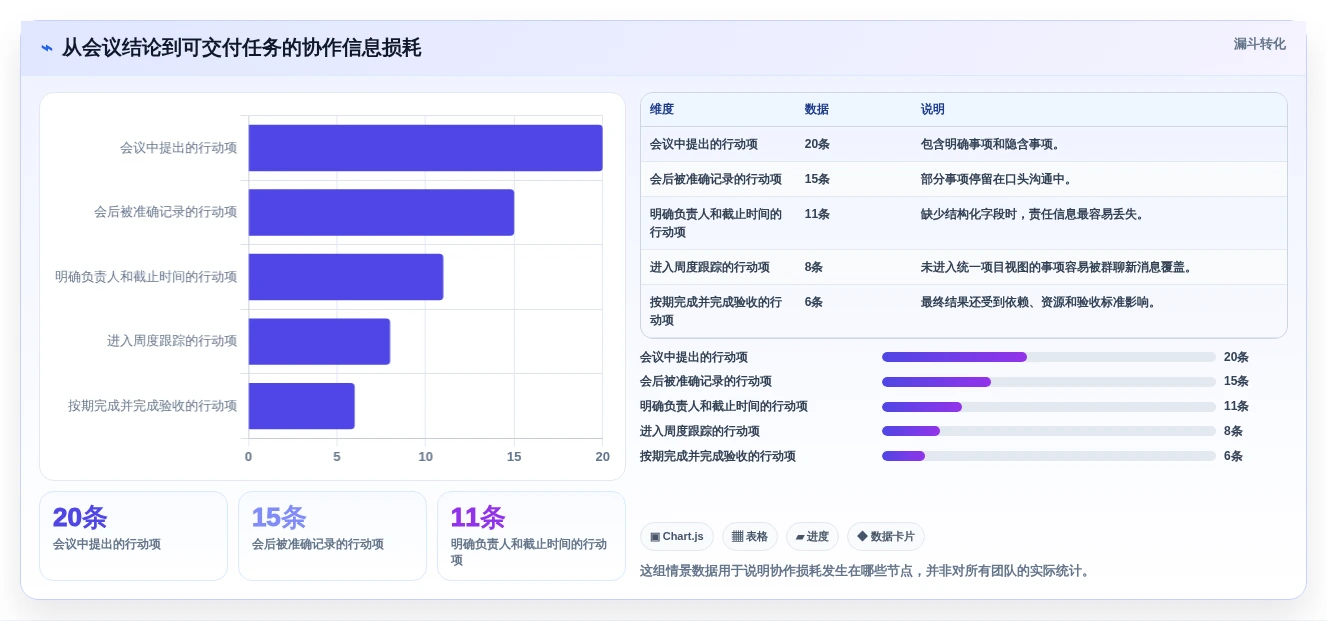
Task: Click the 20条 progress bar
Action: click(x=1049, y=357)
